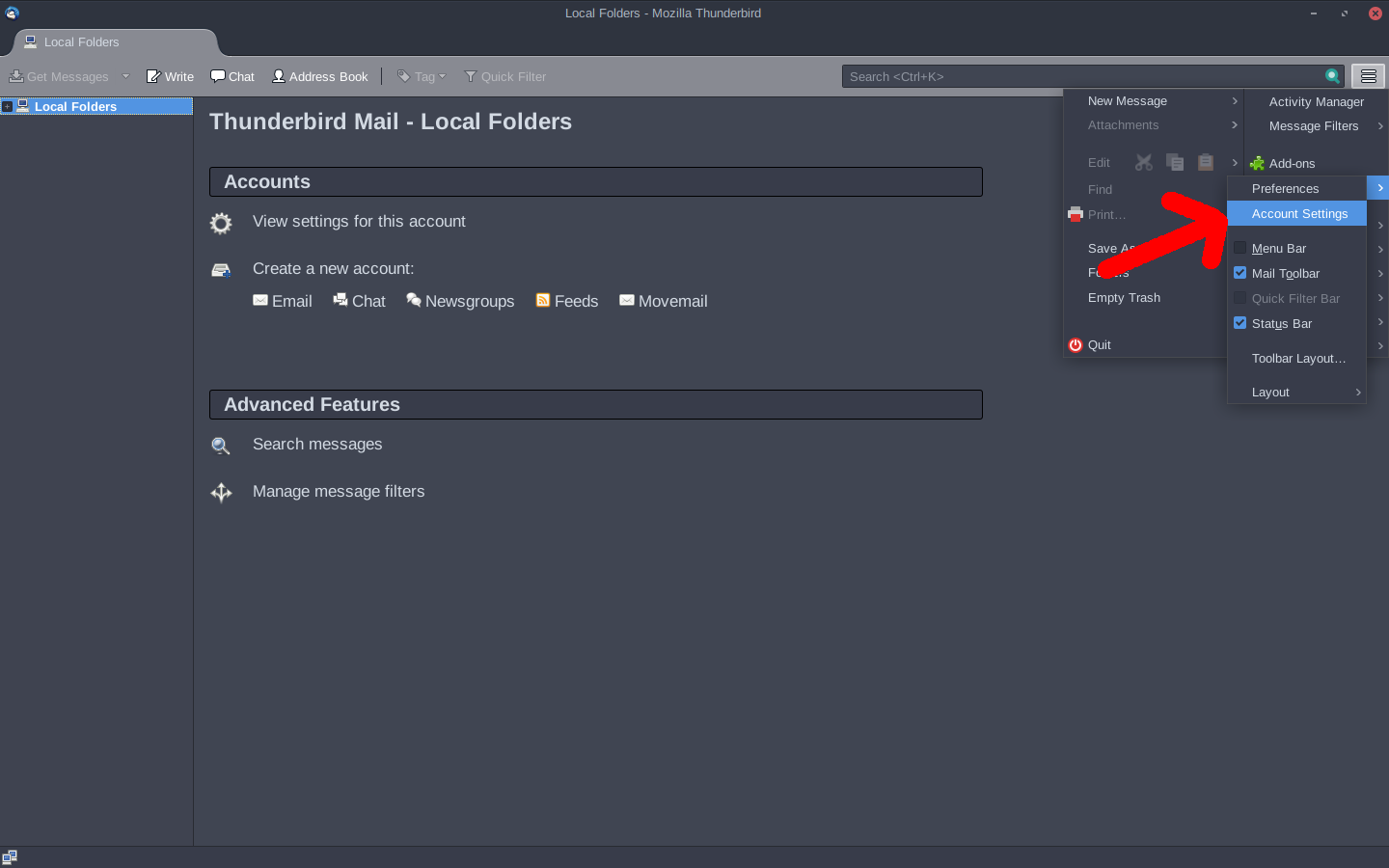Toggle the Quick Filter toolbar button

(505, 76)
